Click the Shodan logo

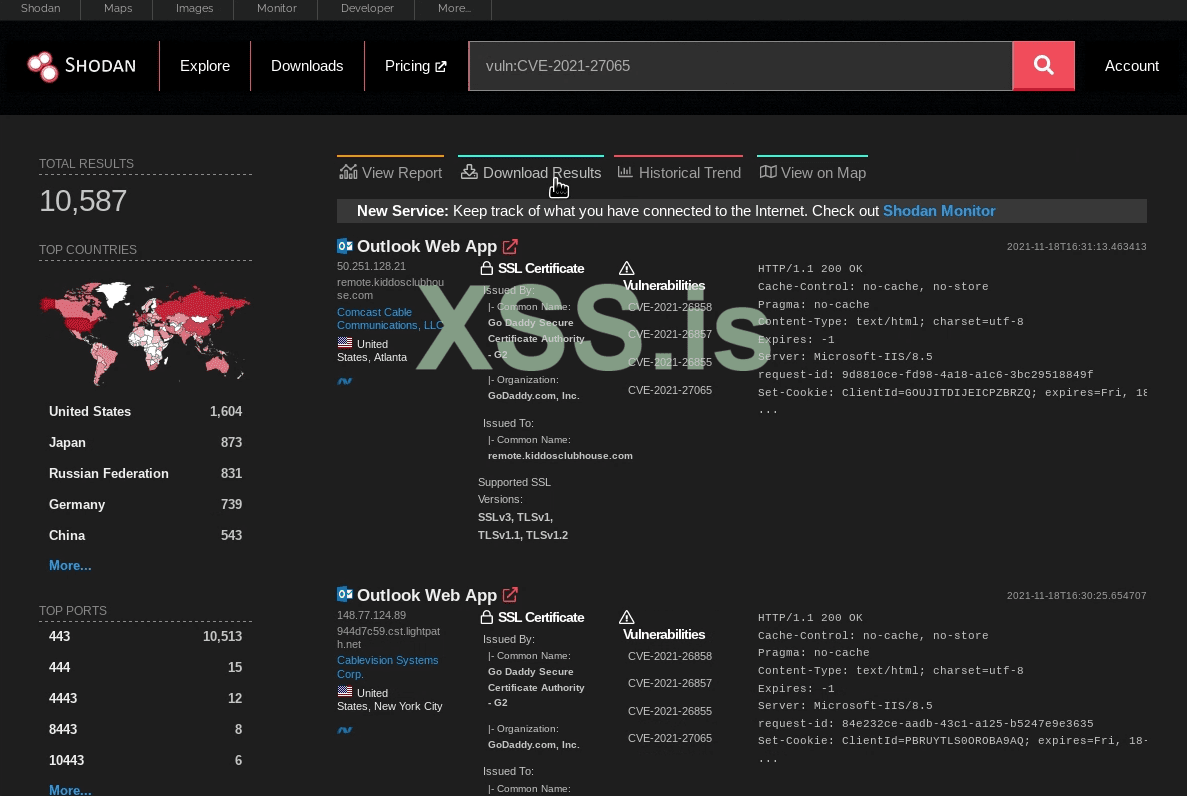(82, 66)
